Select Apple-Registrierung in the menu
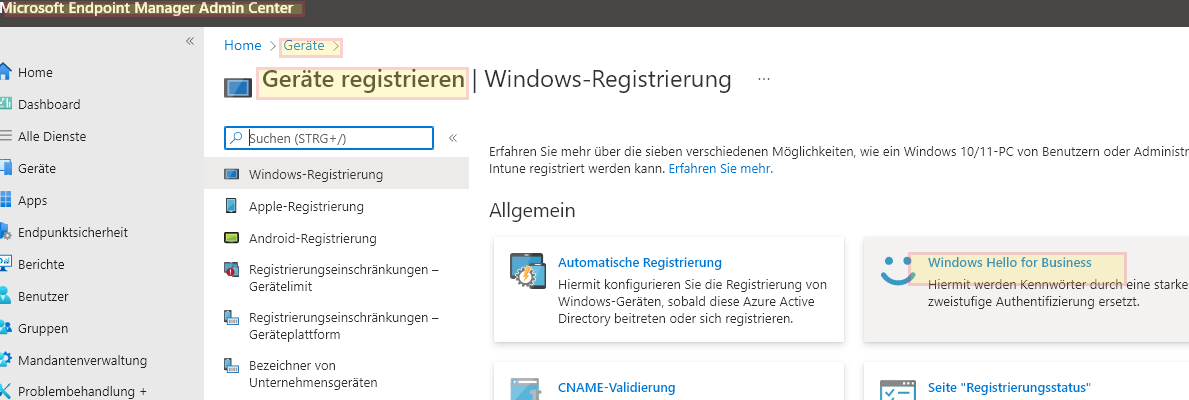Image resolution: width=1189 pixels, height=400 pixels. [306, 206]
